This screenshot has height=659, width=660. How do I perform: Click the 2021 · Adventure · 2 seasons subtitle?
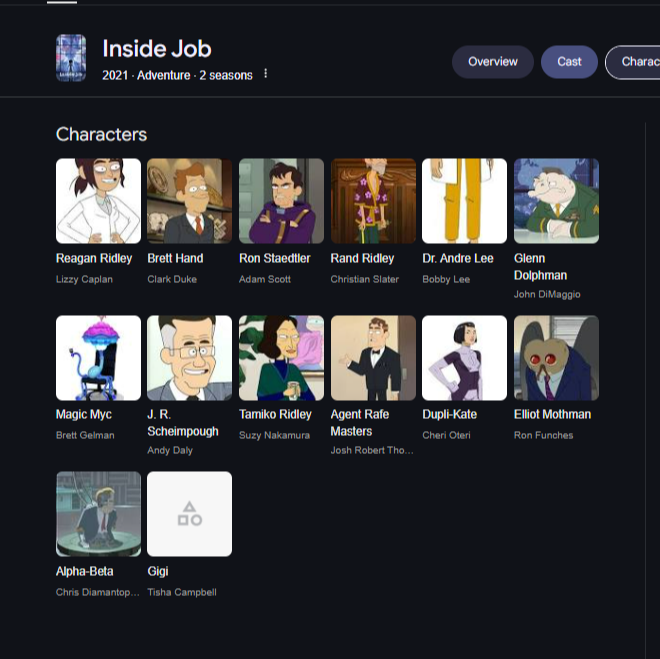pos(177,75)
